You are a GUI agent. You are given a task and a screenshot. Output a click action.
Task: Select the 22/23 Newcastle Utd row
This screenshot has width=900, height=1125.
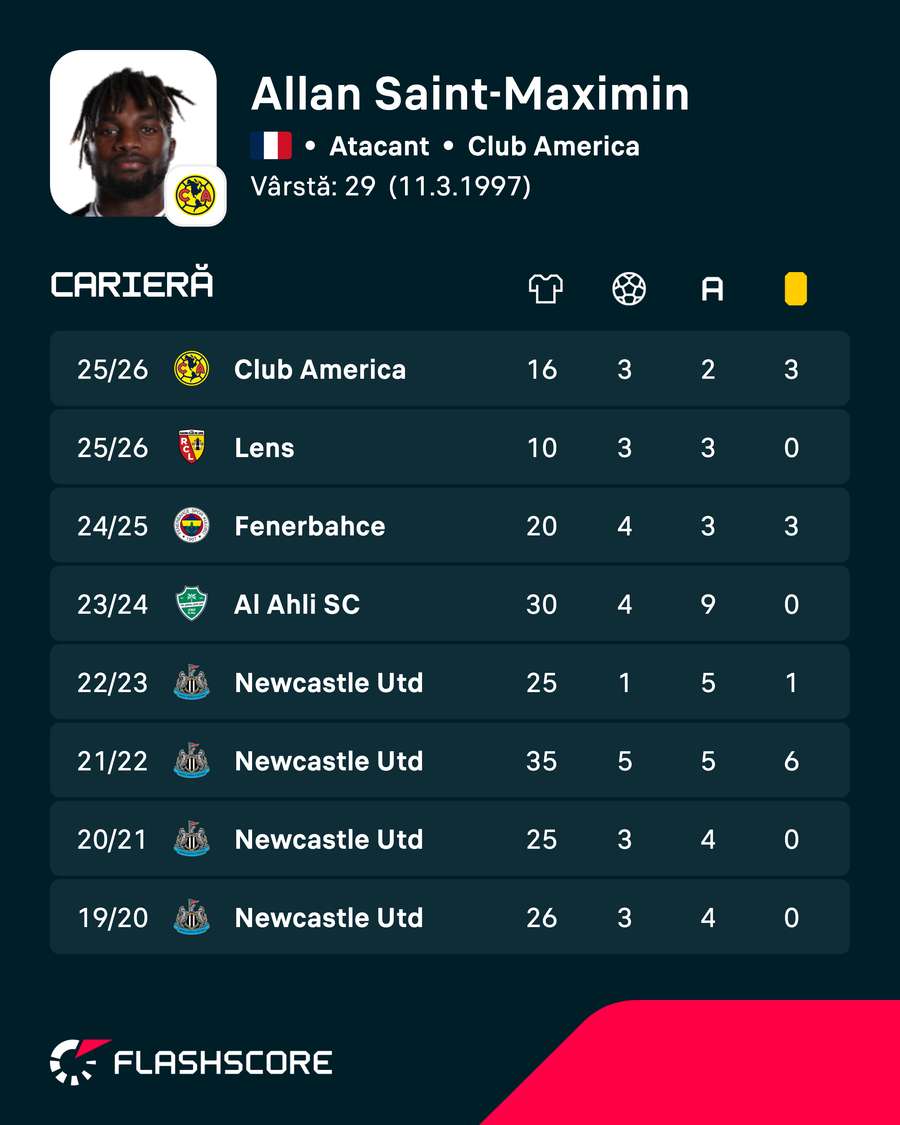tap(450, 682)
